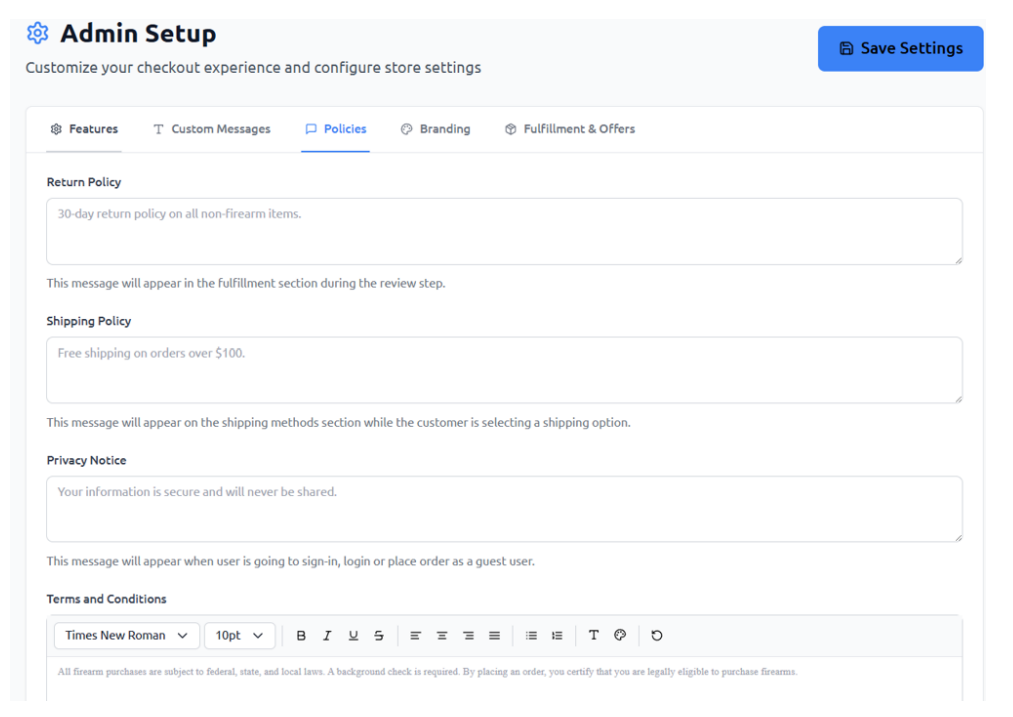Click the 'Privacy Notice' field label
This screenshot has width=1013, height=717.
87,460
